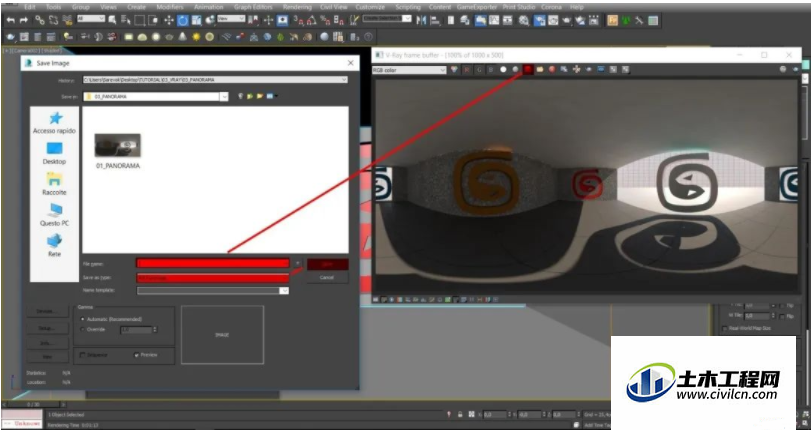This screenshot has height=430, width=812.
Task: Activate the Select and Rotate tool
Action: pos(183,20)
